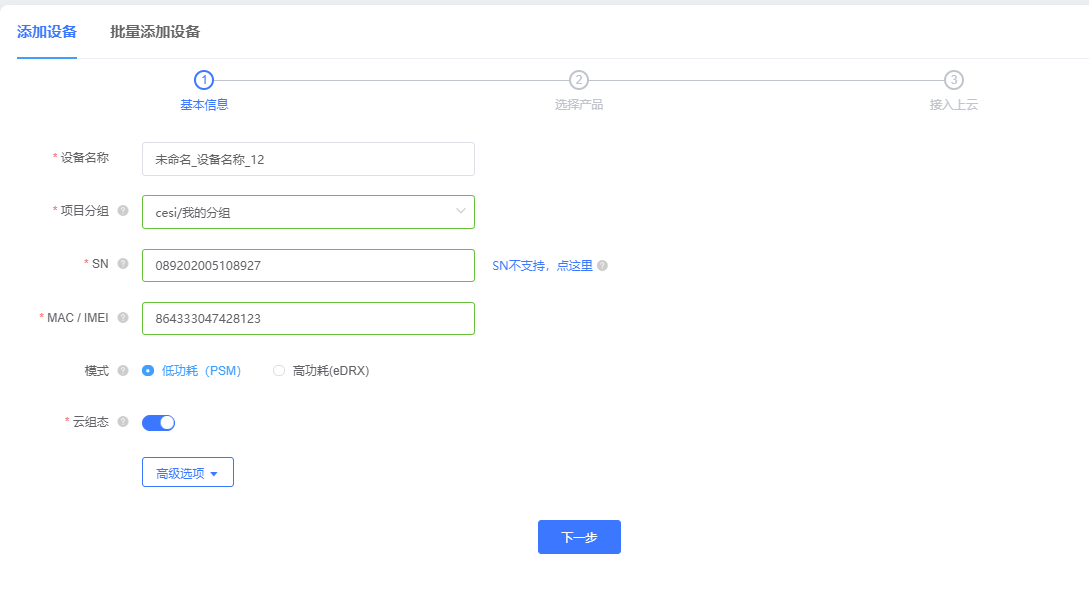Viewport: 1089px width, 604px height.
Task: Click step 2 选择产品 circle
Action: click(x=579, y=80)
